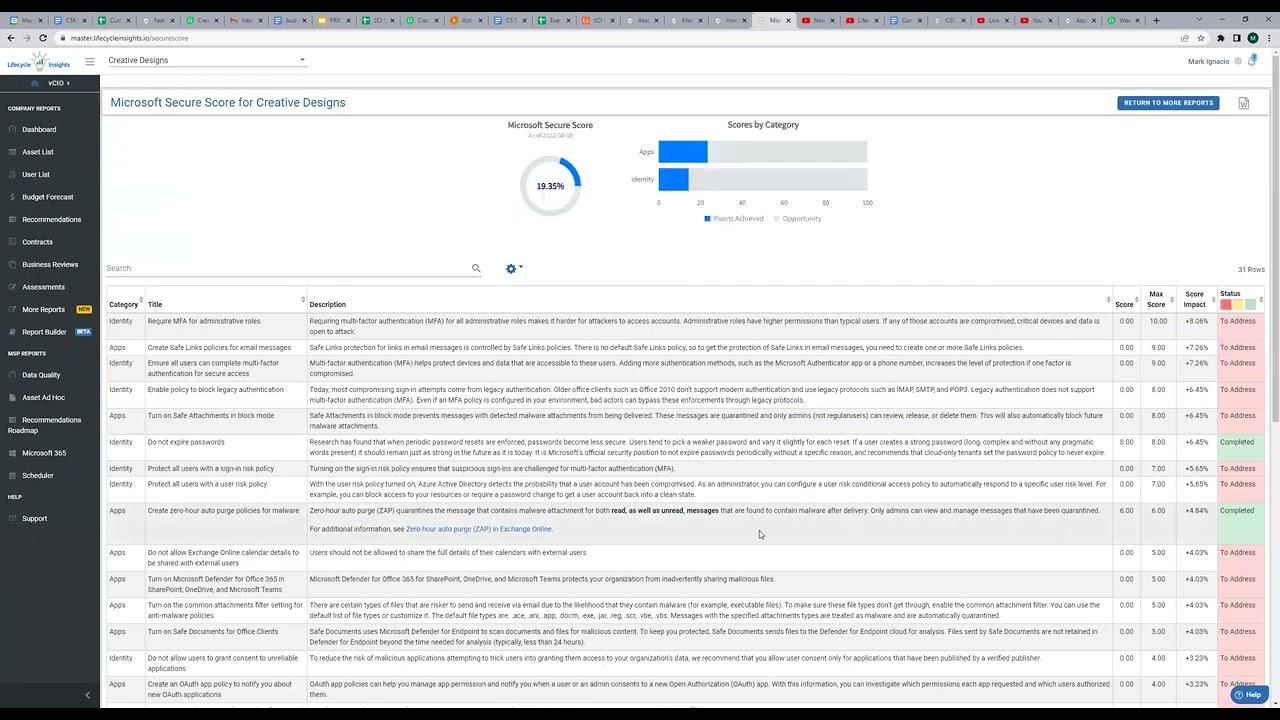Open the hamburger menu next to the logo
Viewport: 1280px width, 720px height.
click(x=90, y=61)
